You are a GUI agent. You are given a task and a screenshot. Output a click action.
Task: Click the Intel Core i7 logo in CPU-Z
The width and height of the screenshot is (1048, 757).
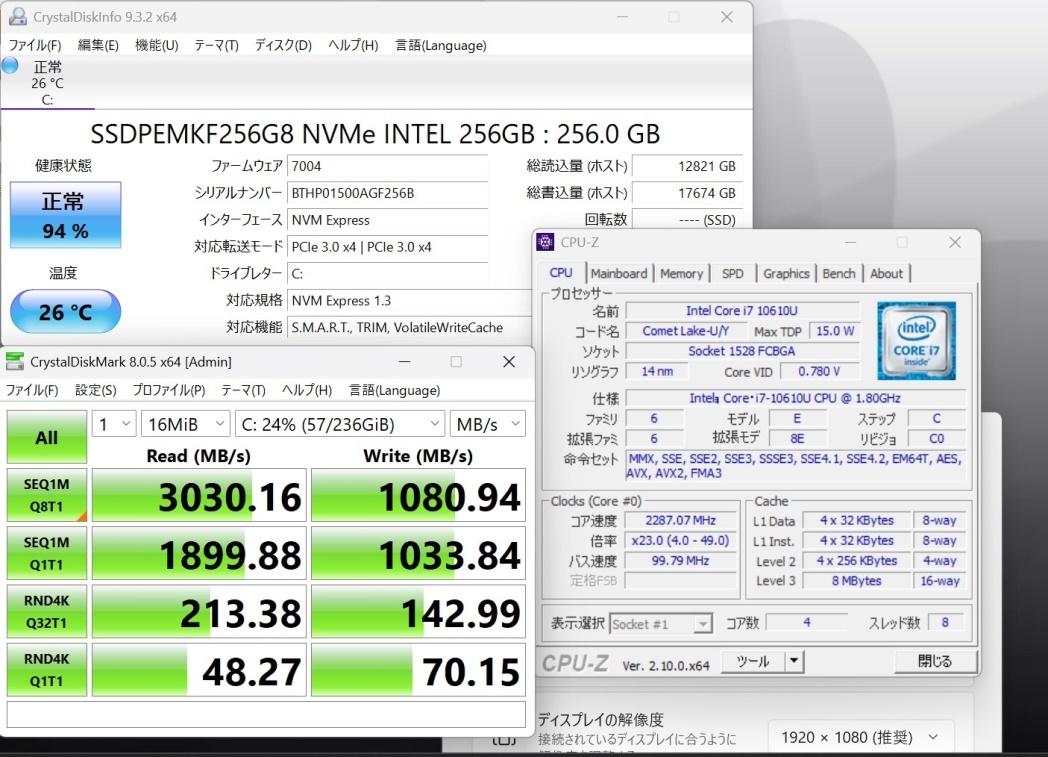(x=916, y=341)
